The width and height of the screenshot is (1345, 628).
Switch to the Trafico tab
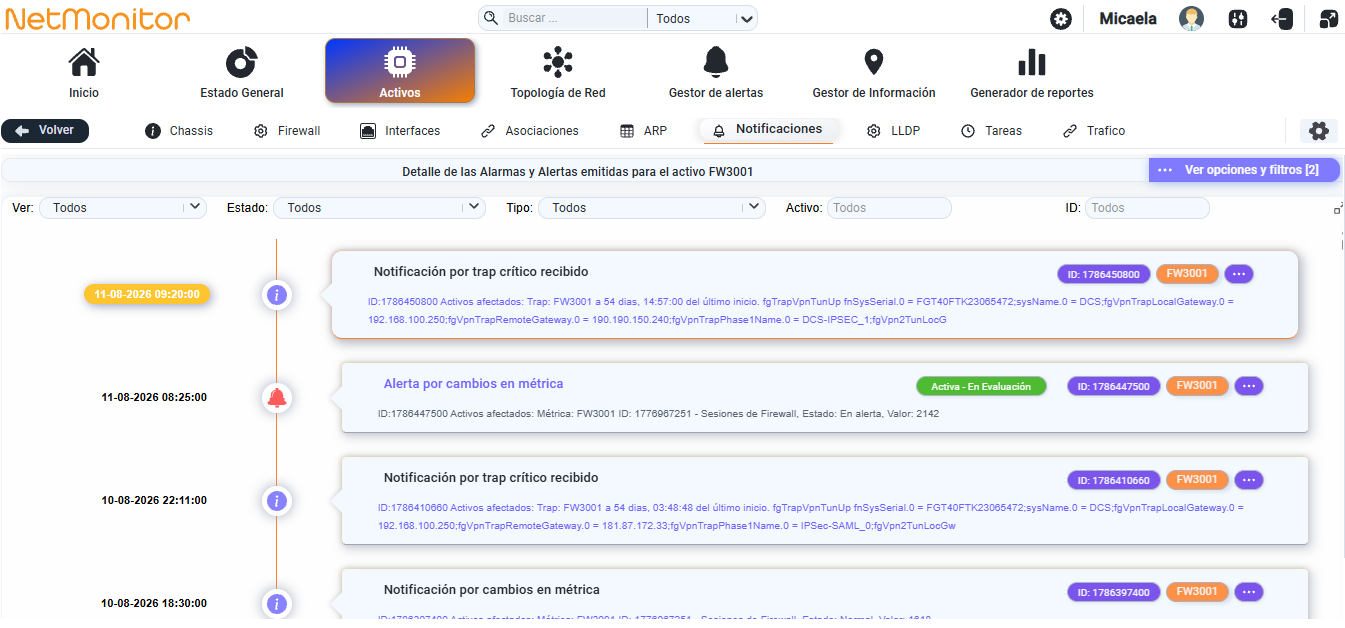pos(1094,131)
